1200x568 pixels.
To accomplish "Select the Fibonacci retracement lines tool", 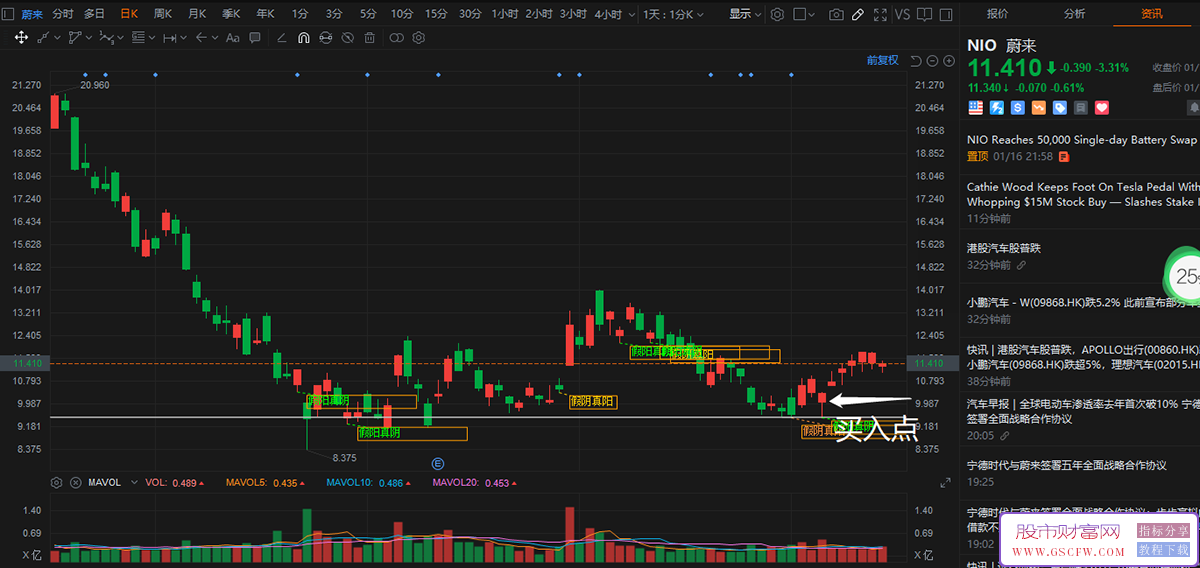I will (138, 37).
